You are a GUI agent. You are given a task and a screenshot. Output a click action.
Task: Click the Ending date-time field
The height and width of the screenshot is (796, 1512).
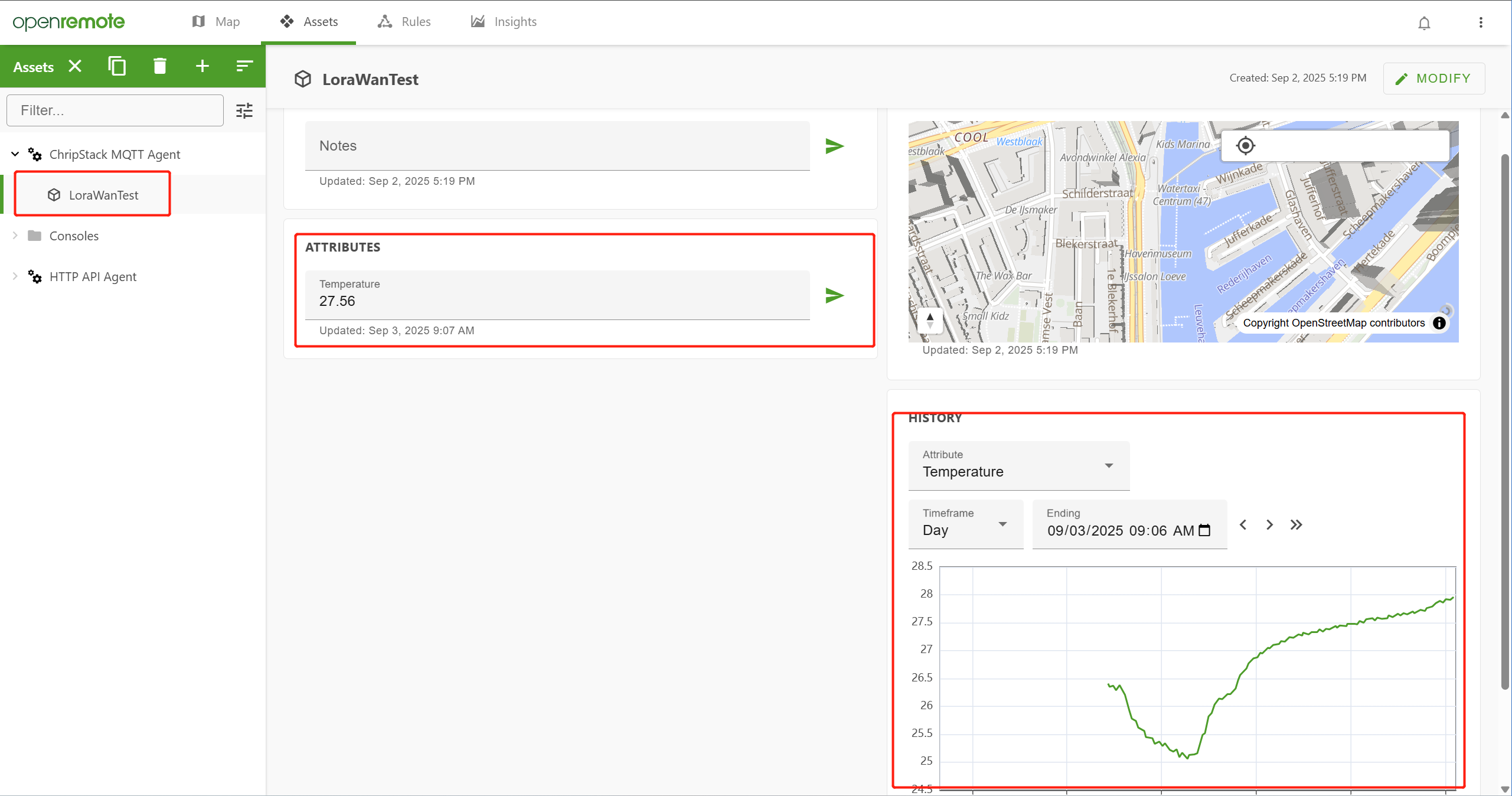coord(1129,524)
